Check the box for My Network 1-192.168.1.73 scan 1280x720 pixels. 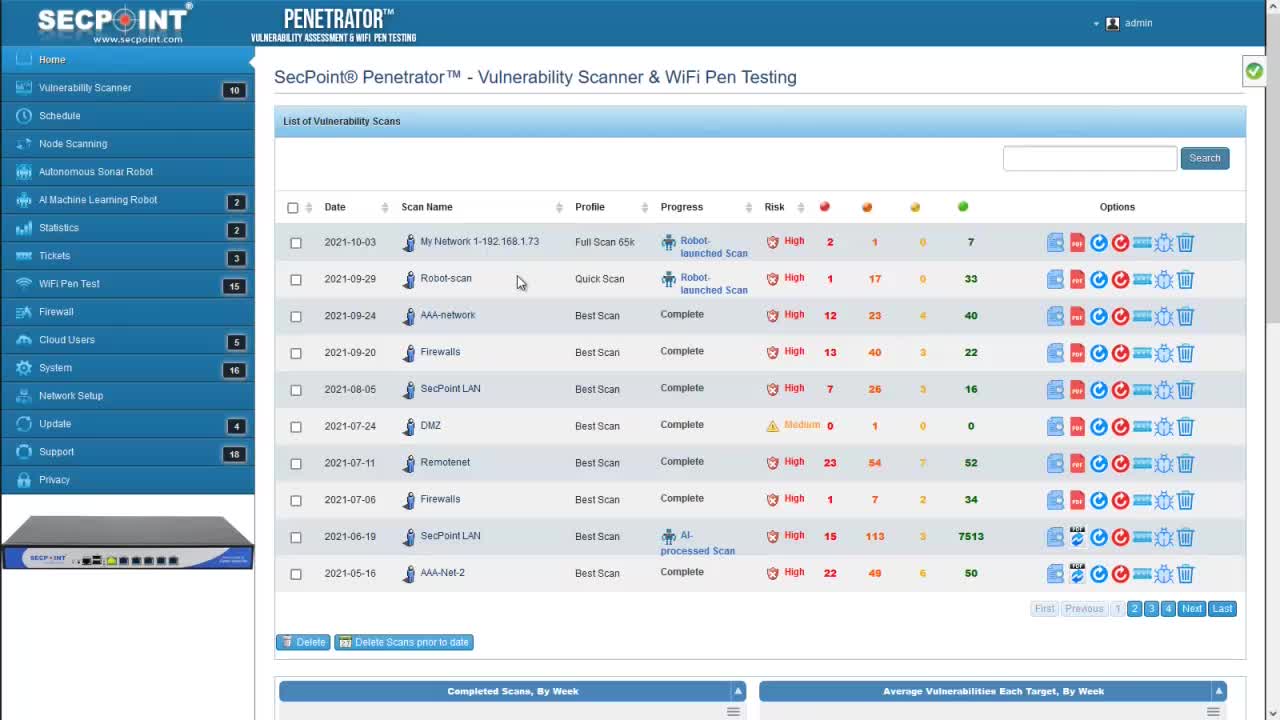coord(296,243)
